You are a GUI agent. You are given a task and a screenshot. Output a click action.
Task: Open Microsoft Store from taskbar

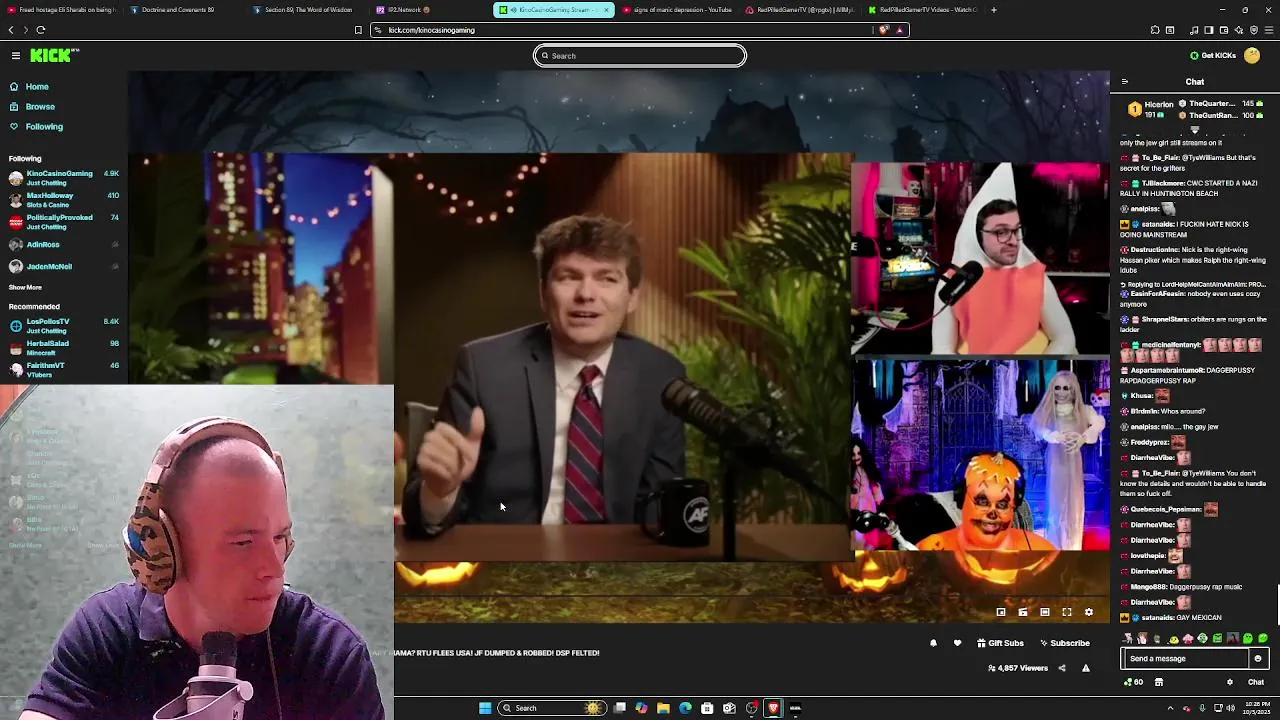(707, 708)
